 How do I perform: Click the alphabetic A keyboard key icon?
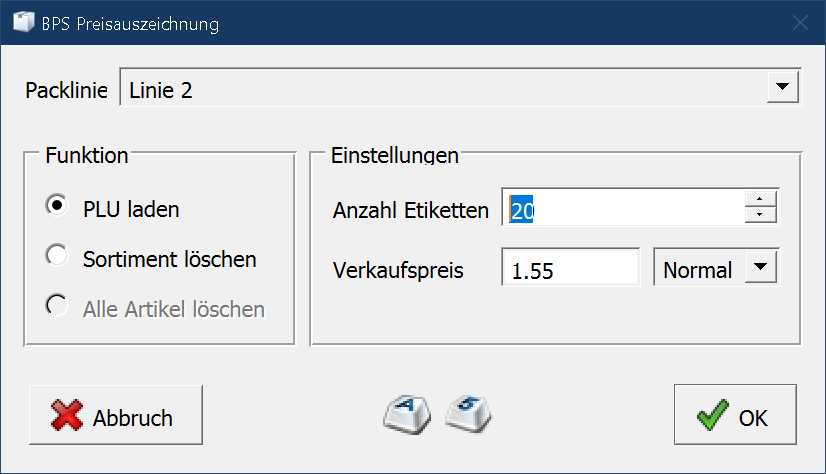coord(406,411)
